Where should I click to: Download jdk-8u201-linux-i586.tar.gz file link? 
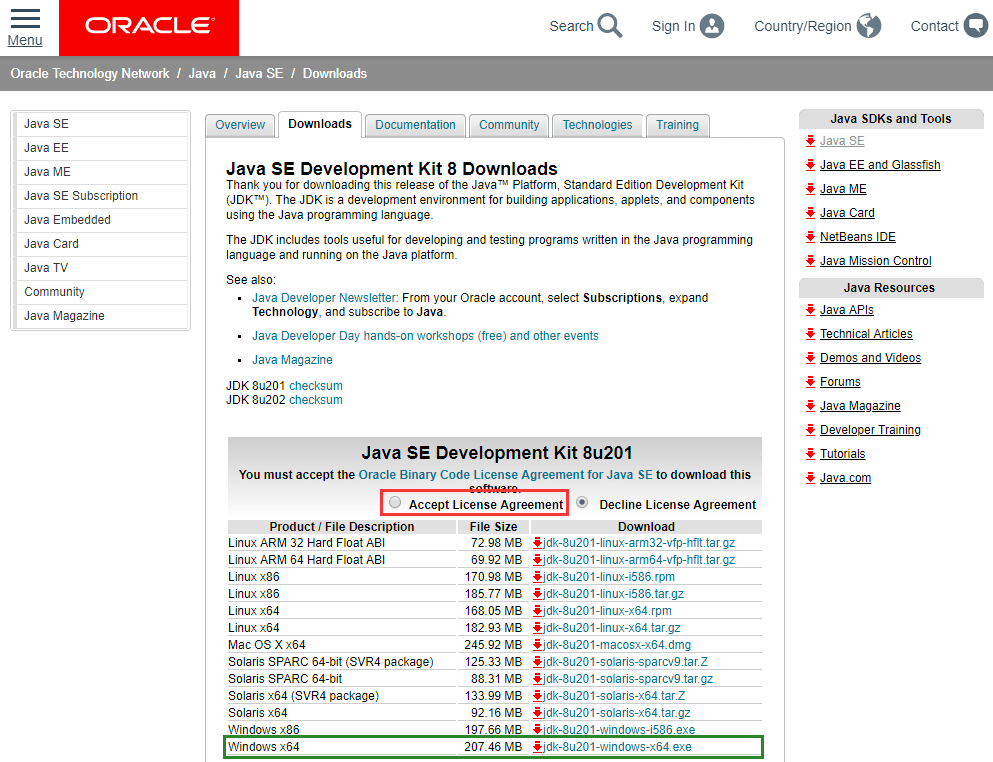[613, 594]
